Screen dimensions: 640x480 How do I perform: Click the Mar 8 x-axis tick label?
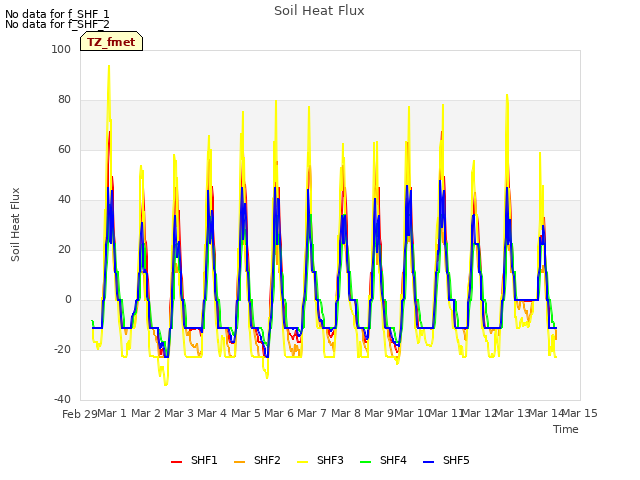tap(346, 413)
